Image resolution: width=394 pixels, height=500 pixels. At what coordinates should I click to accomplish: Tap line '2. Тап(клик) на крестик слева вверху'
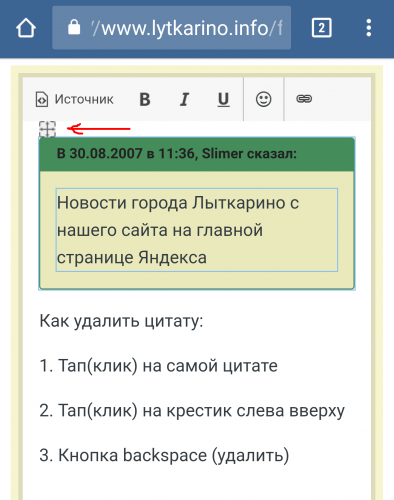point(192,410)
